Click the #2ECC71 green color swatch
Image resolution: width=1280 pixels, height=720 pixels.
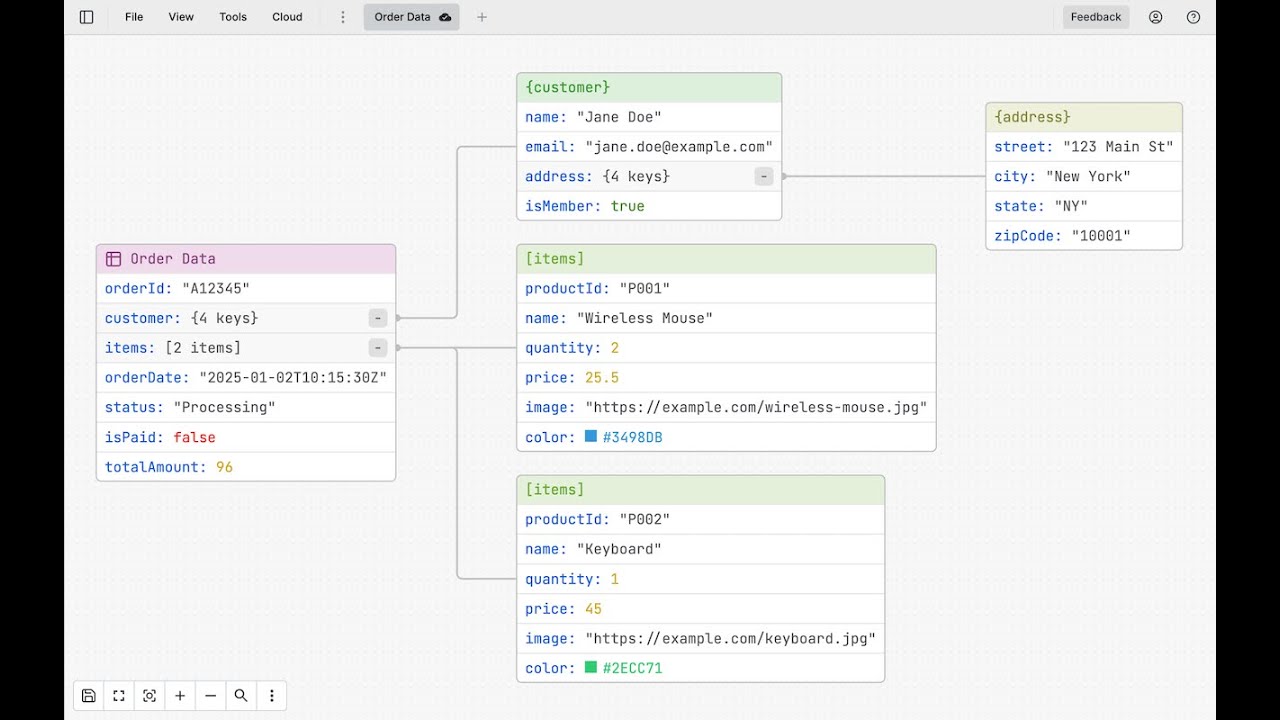(x=591, y=667)
